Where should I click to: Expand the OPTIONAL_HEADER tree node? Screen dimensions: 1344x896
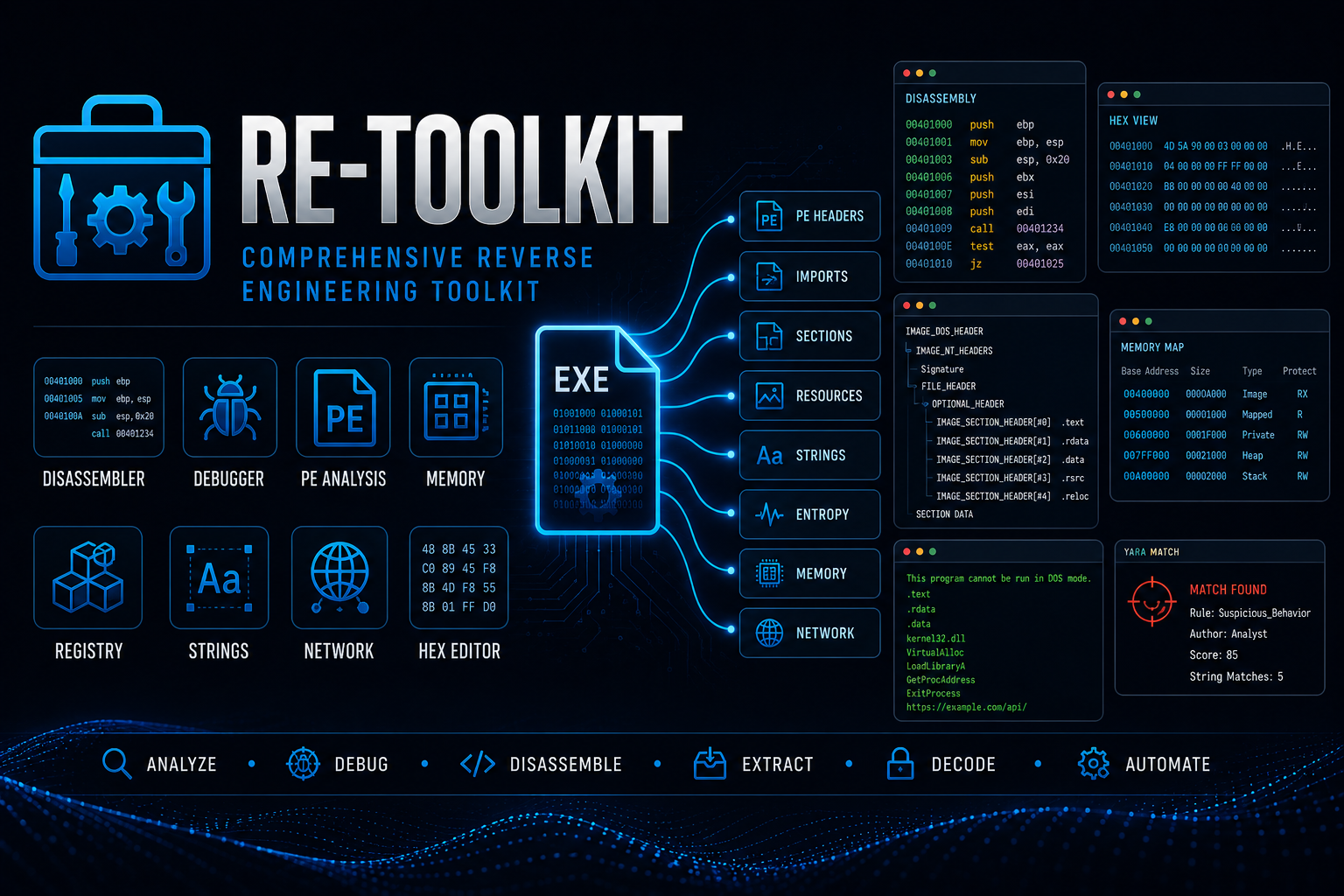pos(926,404)
